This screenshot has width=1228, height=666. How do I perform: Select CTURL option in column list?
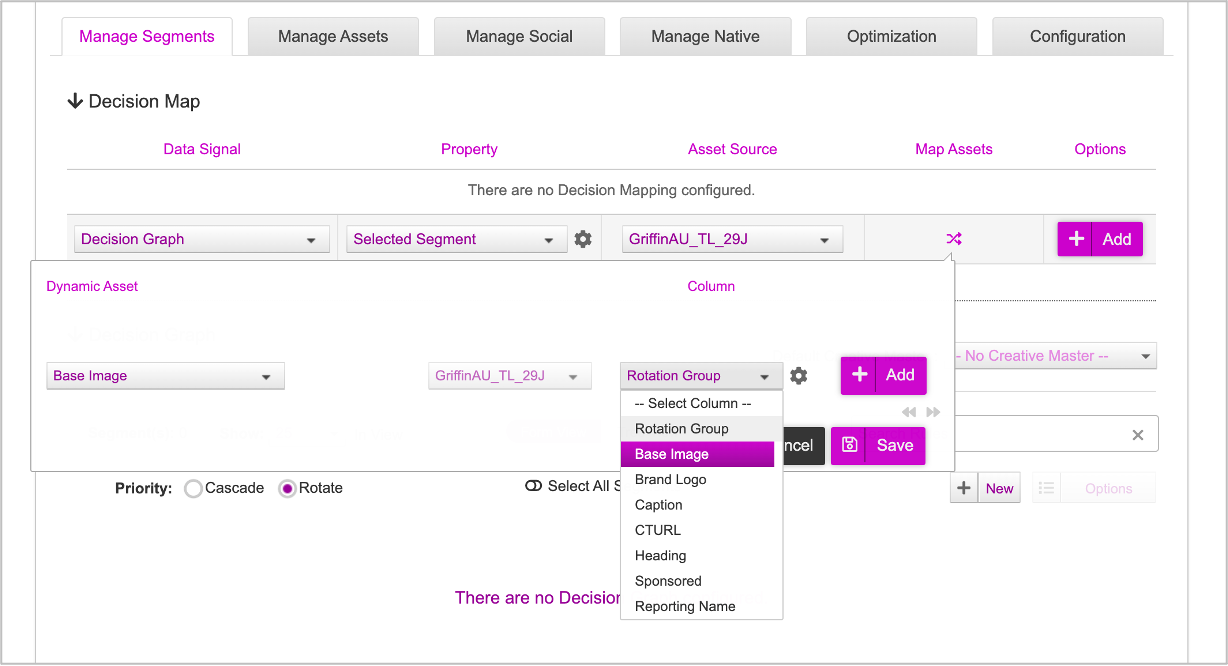(x=658, y=530)
